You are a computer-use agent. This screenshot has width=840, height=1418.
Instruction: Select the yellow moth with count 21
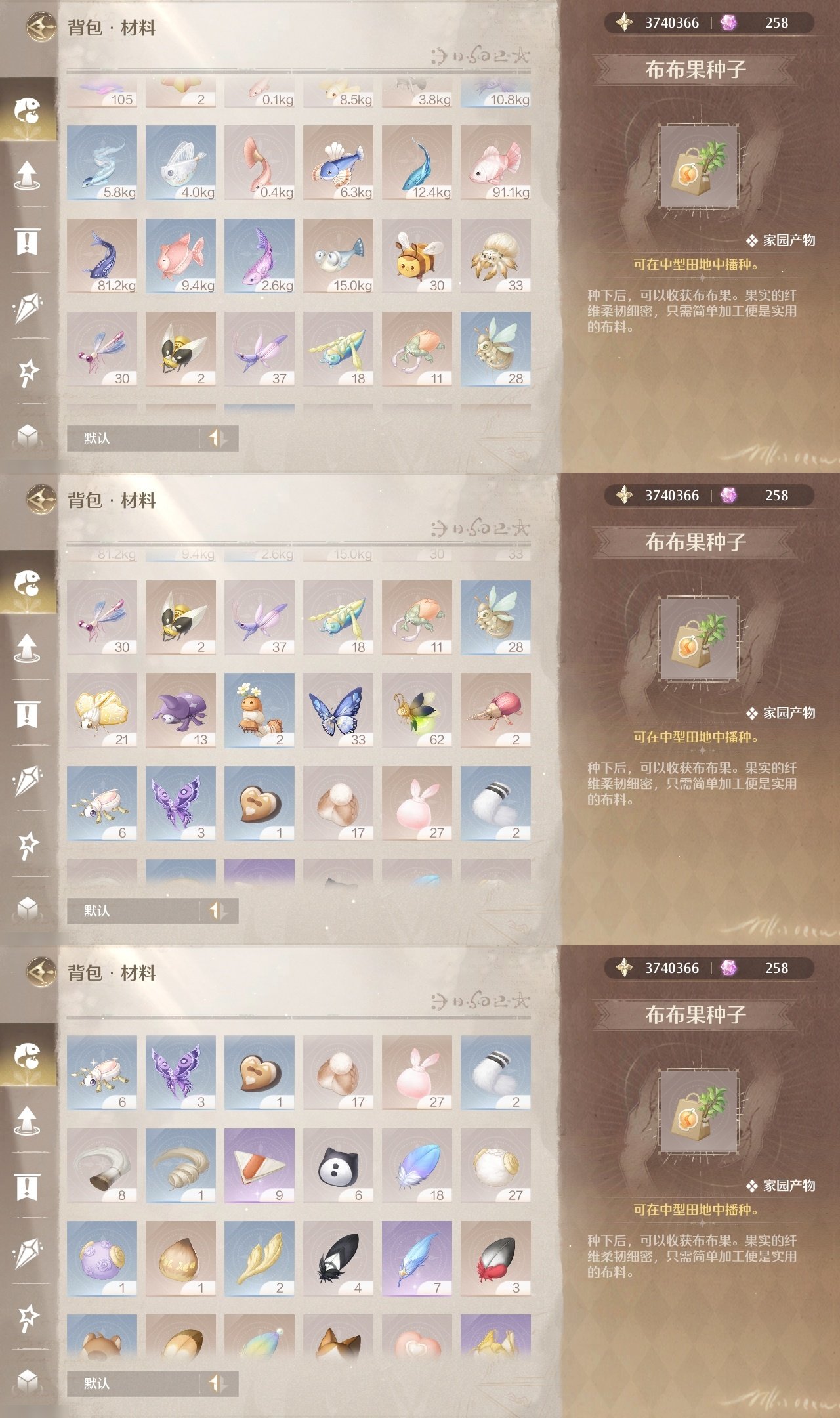pyautogui.click(x=102, y=710)
